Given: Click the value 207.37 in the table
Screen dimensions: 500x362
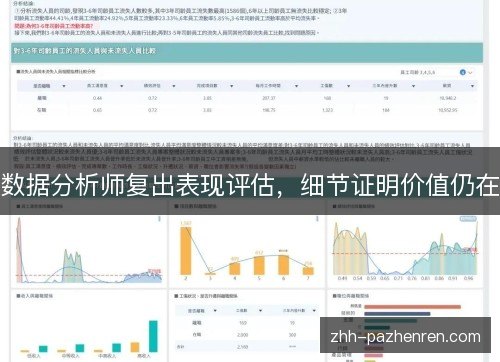Looking at the screenshot, I should pos(269,98).
